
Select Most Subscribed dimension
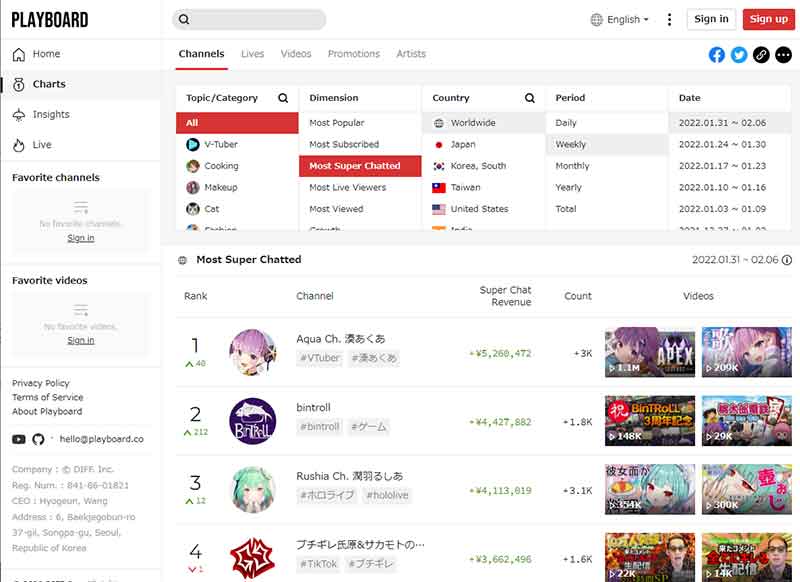coord(360,144)
